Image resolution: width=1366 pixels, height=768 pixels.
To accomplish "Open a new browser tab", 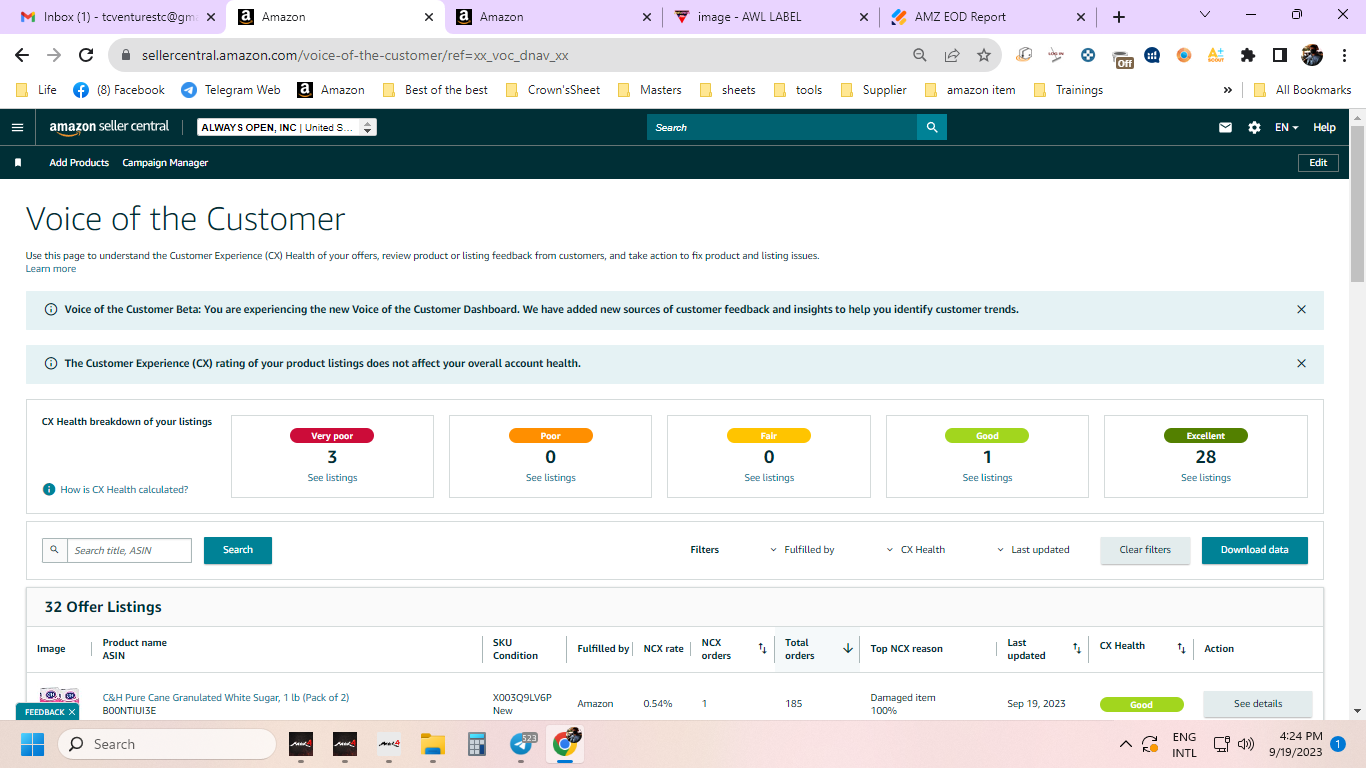I will [1119, 17].
